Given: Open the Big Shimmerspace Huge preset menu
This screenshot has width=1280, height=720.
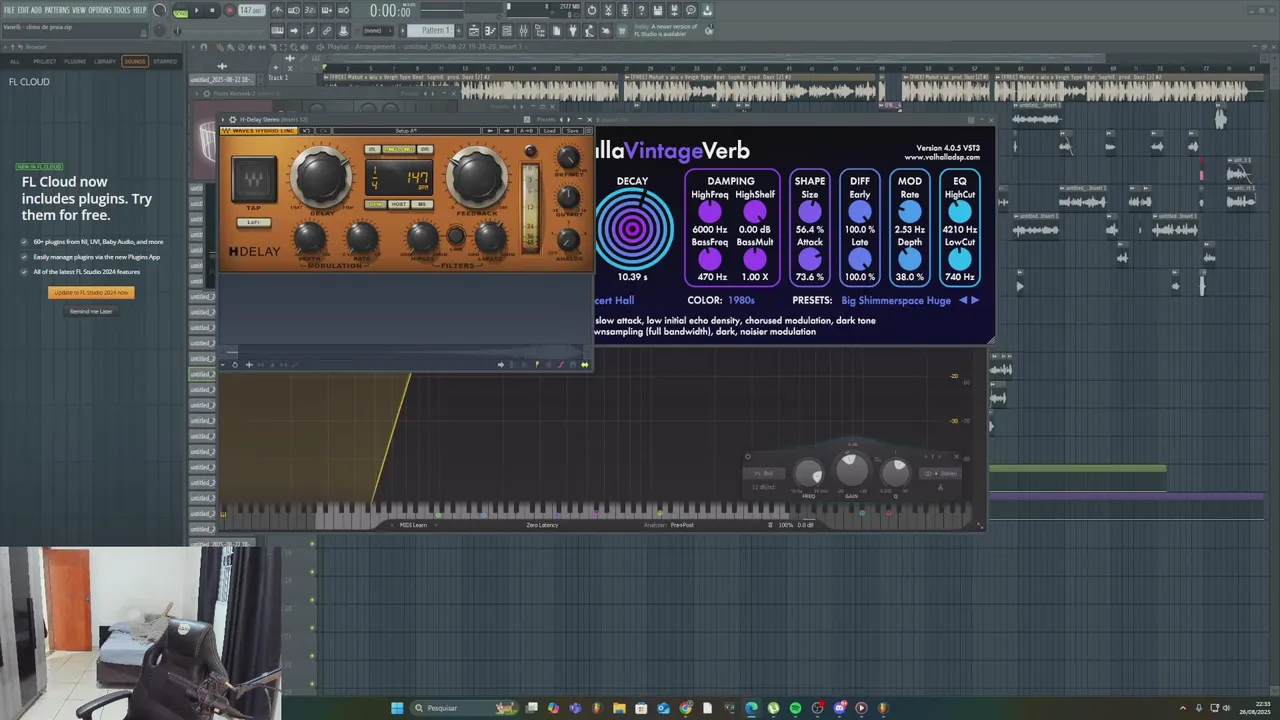Looking at the screenshot, I should 896,300.
